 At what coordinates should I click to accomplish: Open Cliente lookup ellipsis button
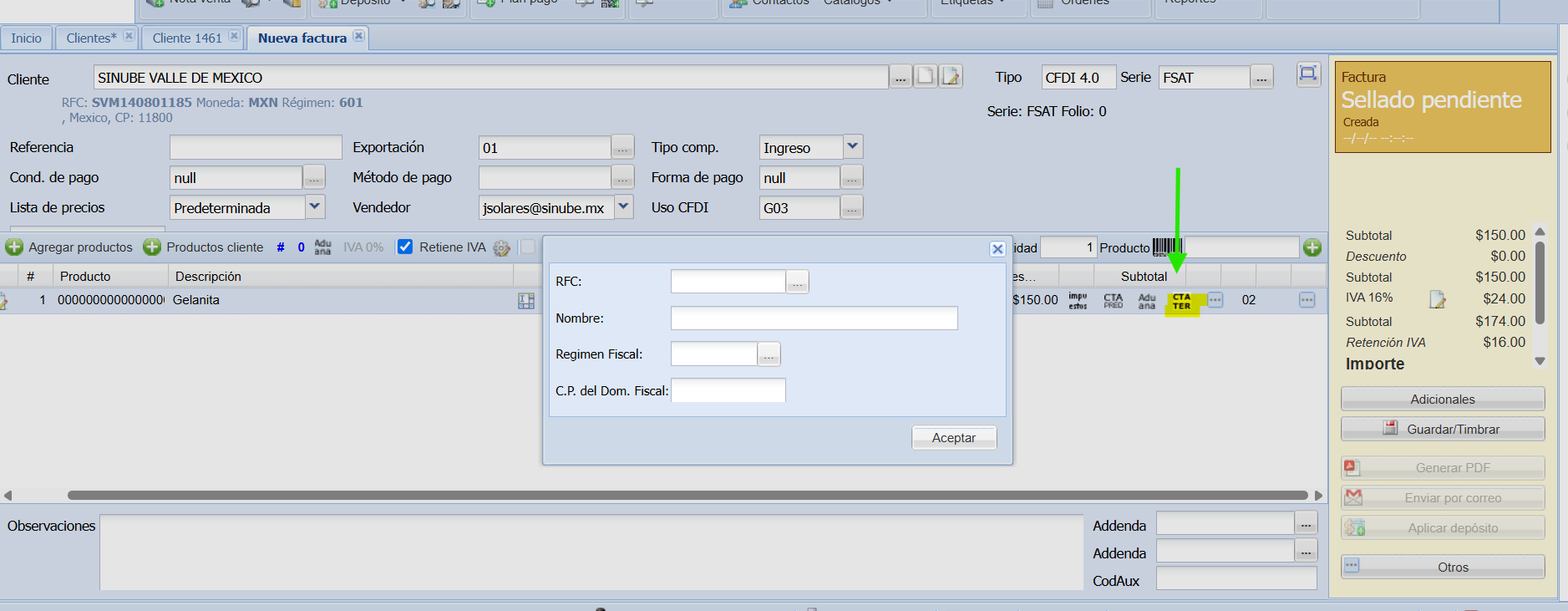click(900, 77)
